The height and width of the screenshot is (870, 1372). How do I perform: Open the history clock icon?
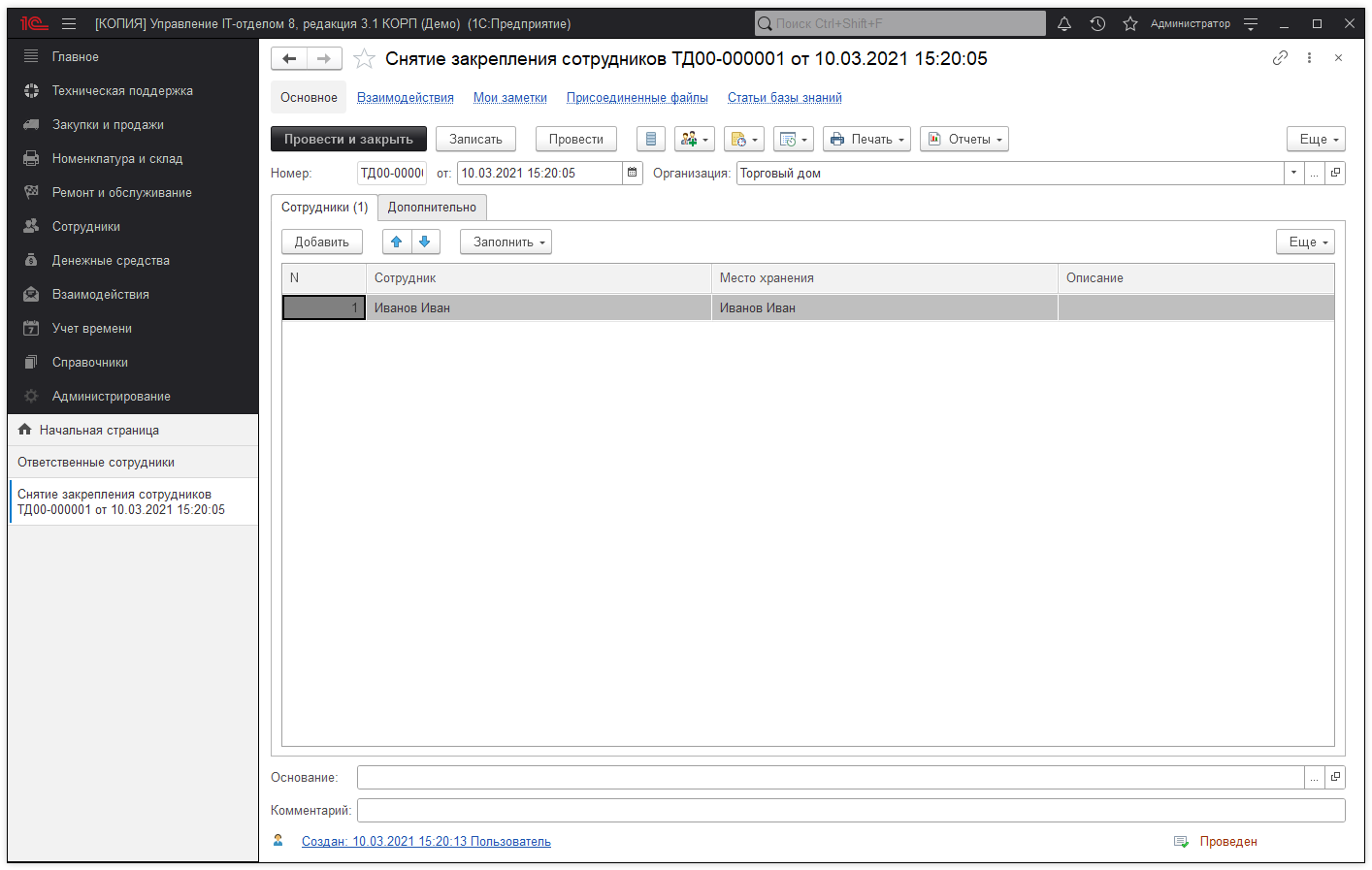click(x=1097, y=24)
